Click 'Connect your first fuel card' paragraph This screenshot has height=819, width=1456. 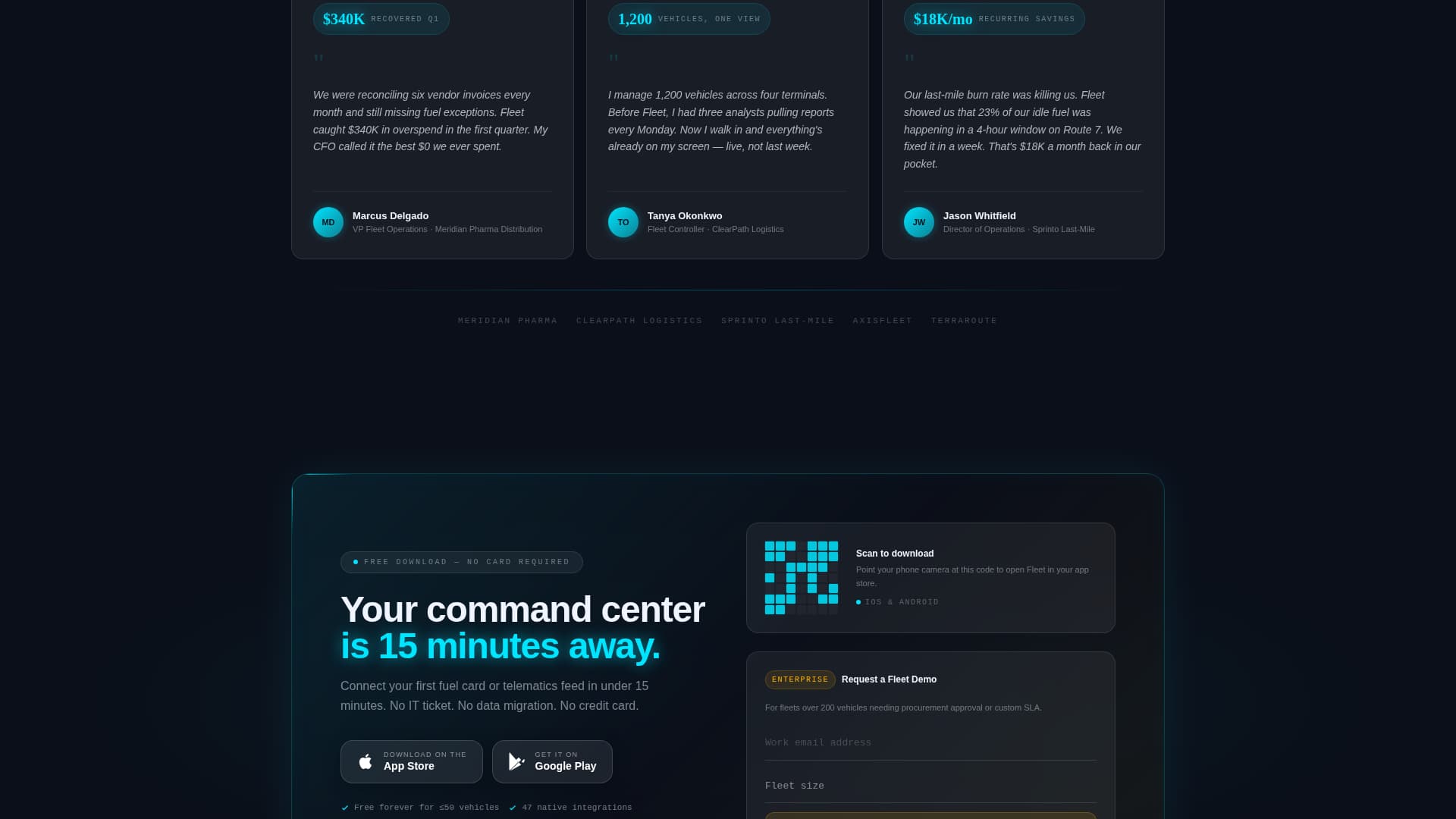[494, 695]
